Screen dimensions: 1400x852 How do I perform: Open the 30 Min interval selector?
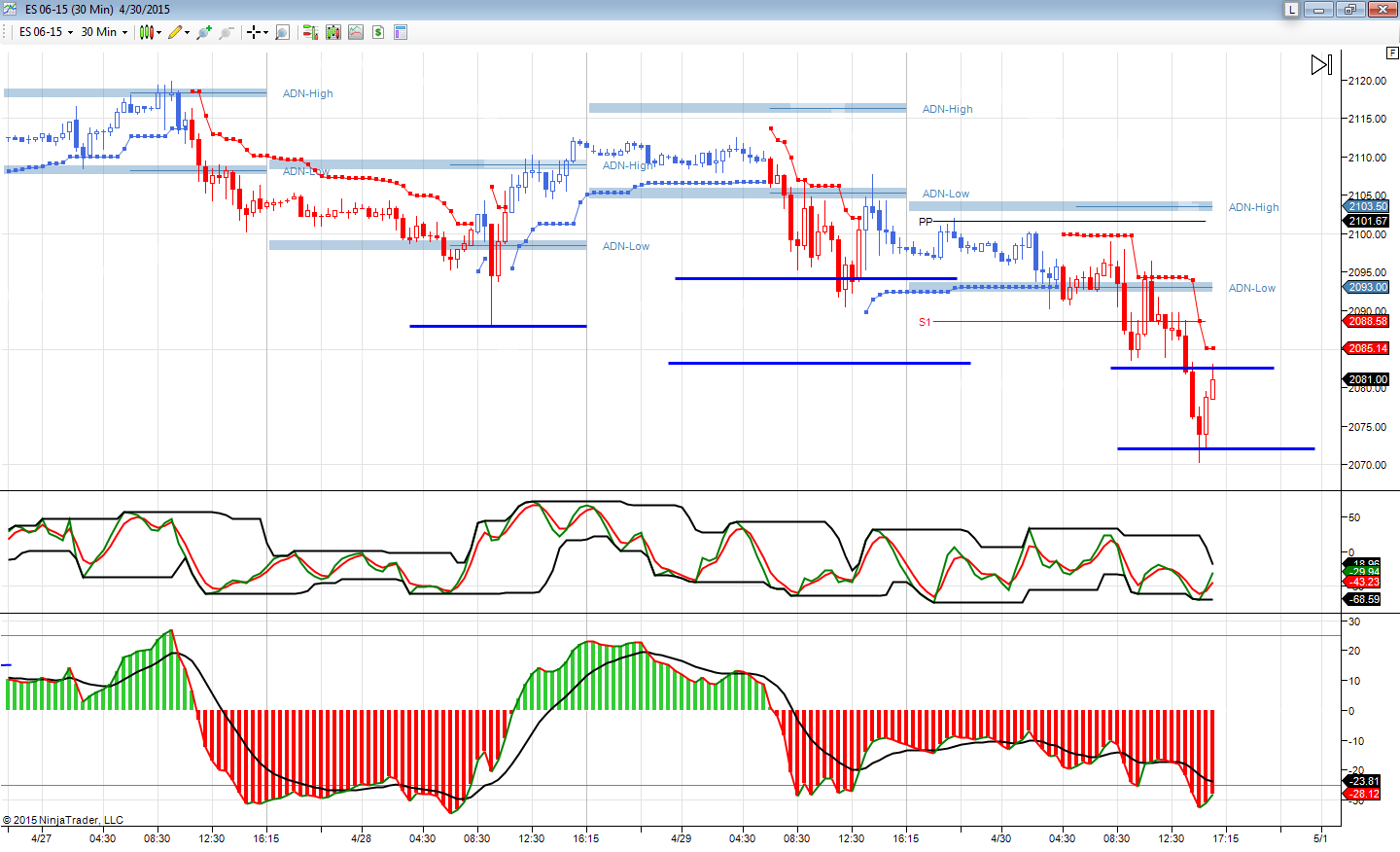104,32
